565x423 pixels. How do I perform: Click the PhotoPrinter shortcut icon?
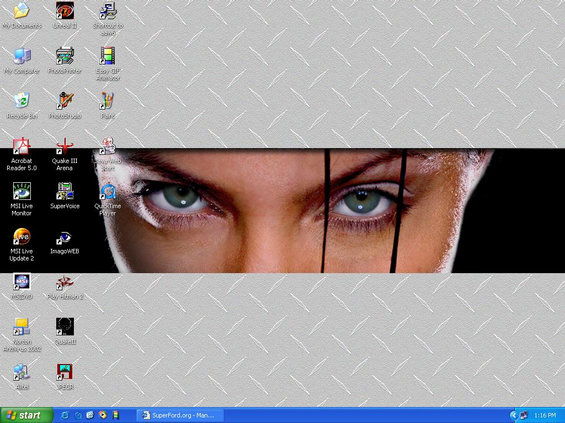tap(65, 56)
